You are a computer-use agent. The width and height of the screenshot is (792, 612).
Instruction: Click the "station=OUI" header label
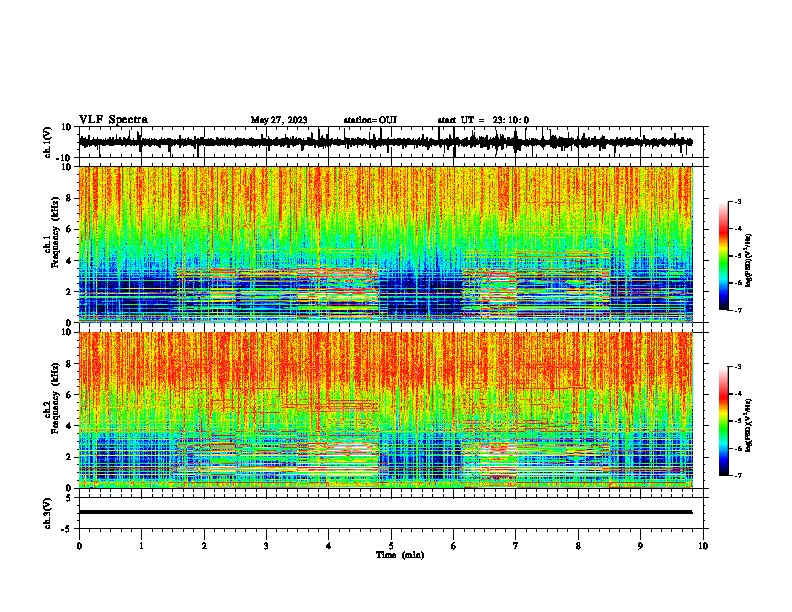coord(370,120)
